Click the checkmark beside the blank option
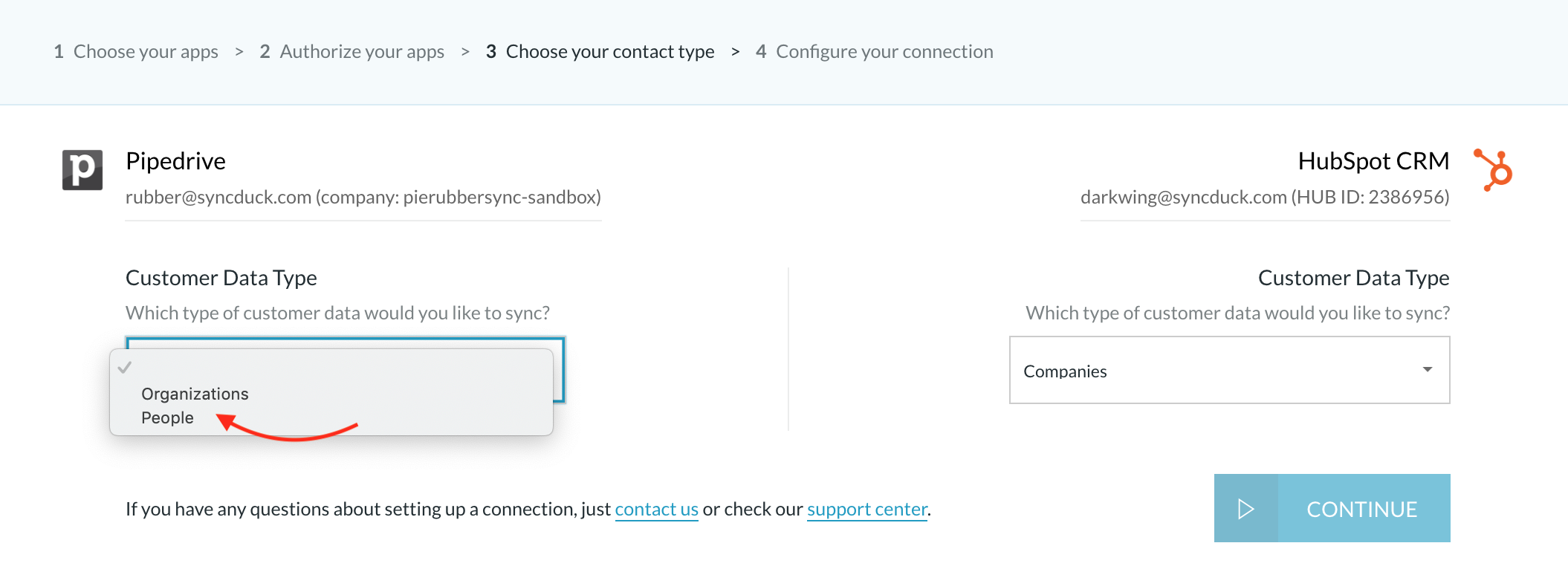The width and height of the screenshot is (1568, 569). click(x=125, y=367)
